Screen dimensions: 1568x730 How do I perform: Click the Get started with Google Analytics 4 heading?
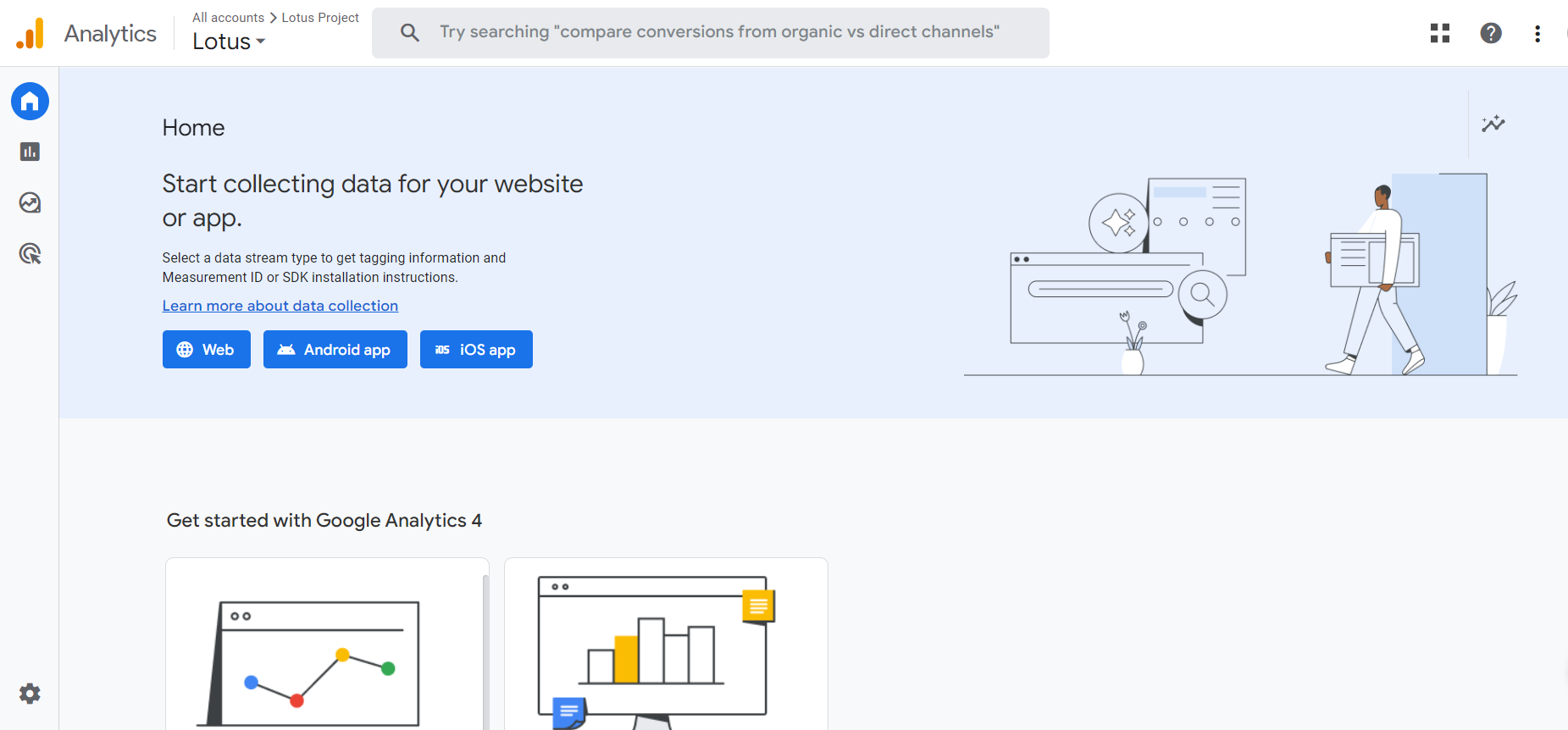pos(324,520)
